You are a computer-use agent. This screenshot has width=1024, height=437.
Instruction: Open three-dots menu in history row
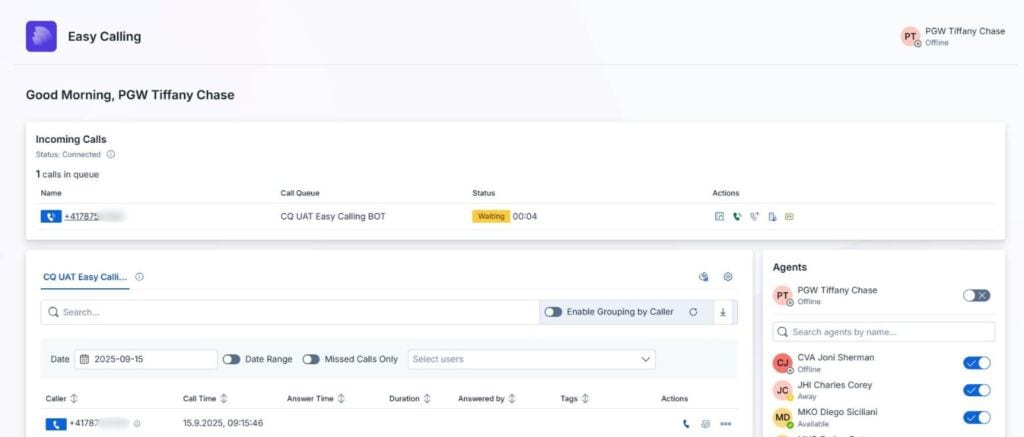coord(725,424)
